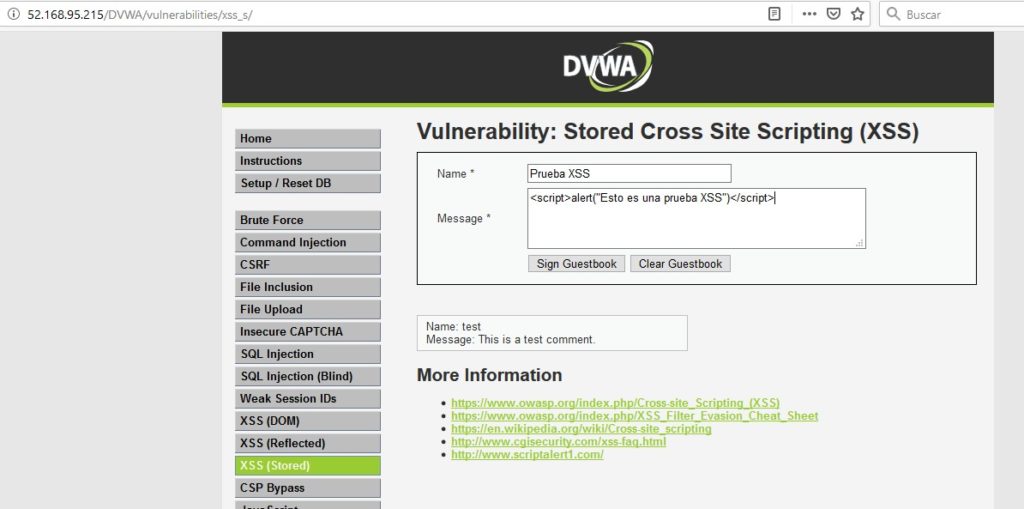Open XSS Filter Evasion Cheat Sheet link
The height and width of the screenshot is (509, 1024).
coord(635,416)
